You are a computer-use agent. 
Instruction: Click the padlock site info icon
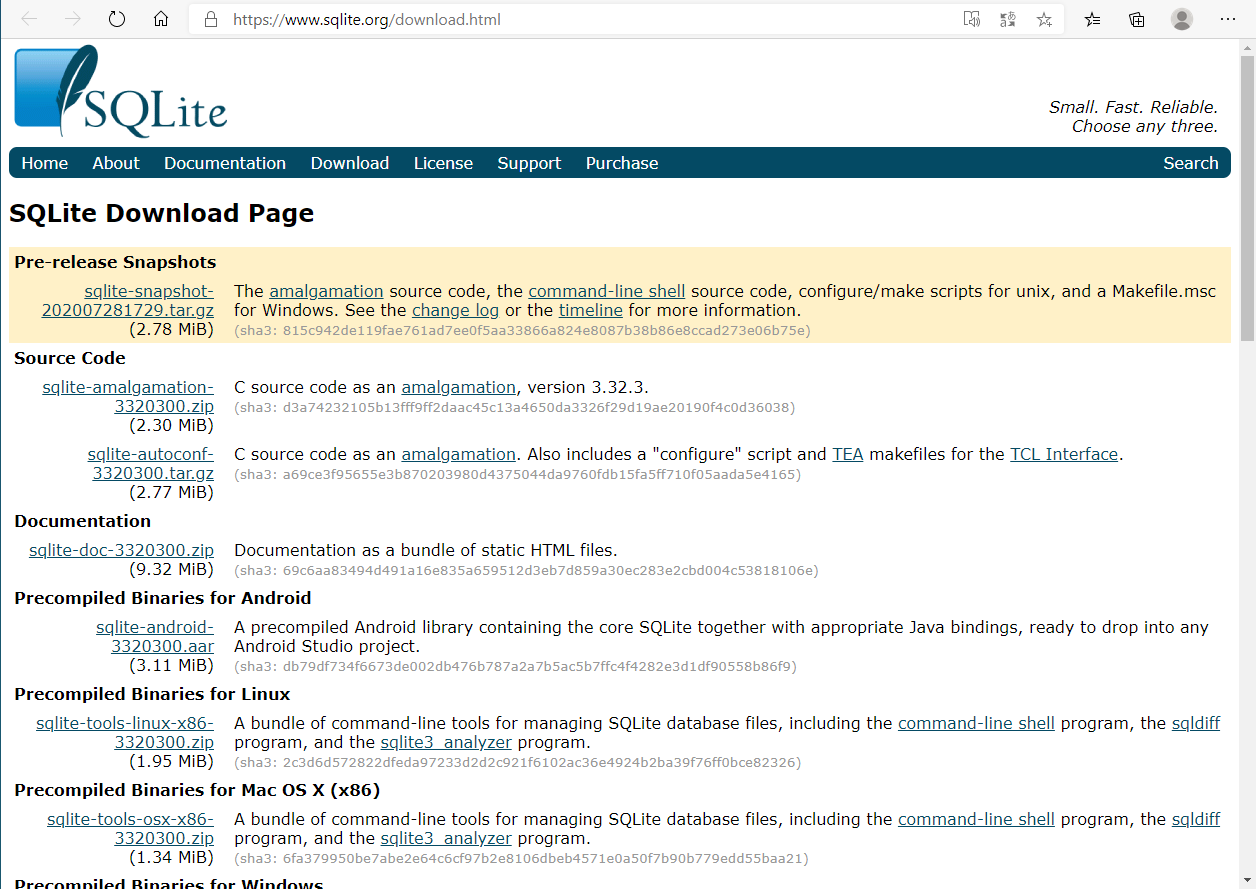point(210,19)
